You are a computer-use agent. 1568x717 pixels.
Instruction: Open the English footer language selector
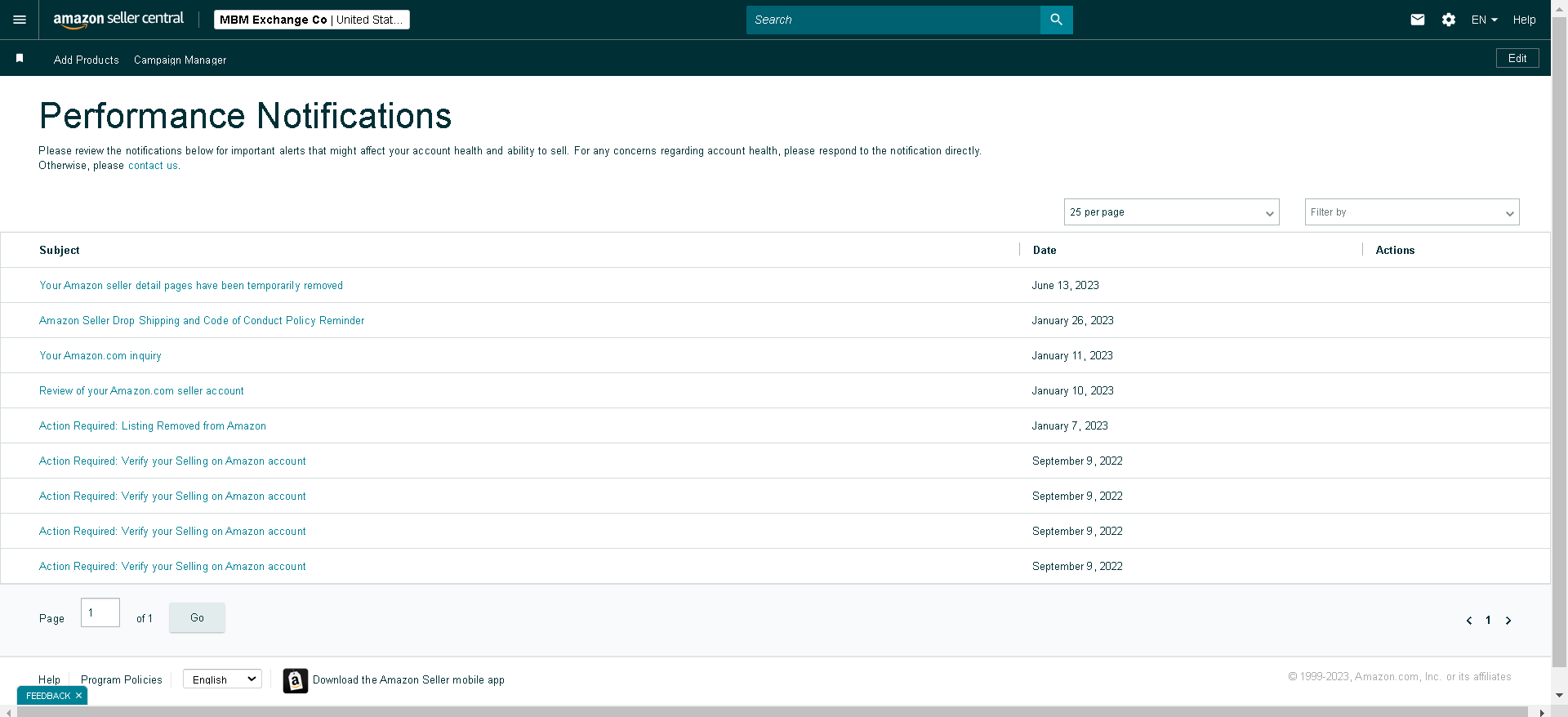tap(222, 679)
